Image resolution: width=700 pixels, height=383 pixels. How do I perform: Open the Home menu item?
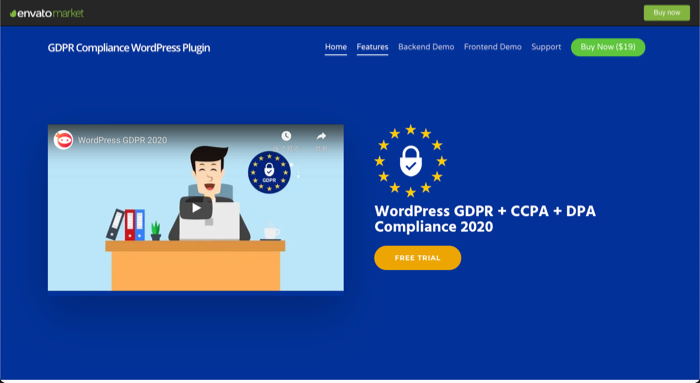[x=336, y=47]
